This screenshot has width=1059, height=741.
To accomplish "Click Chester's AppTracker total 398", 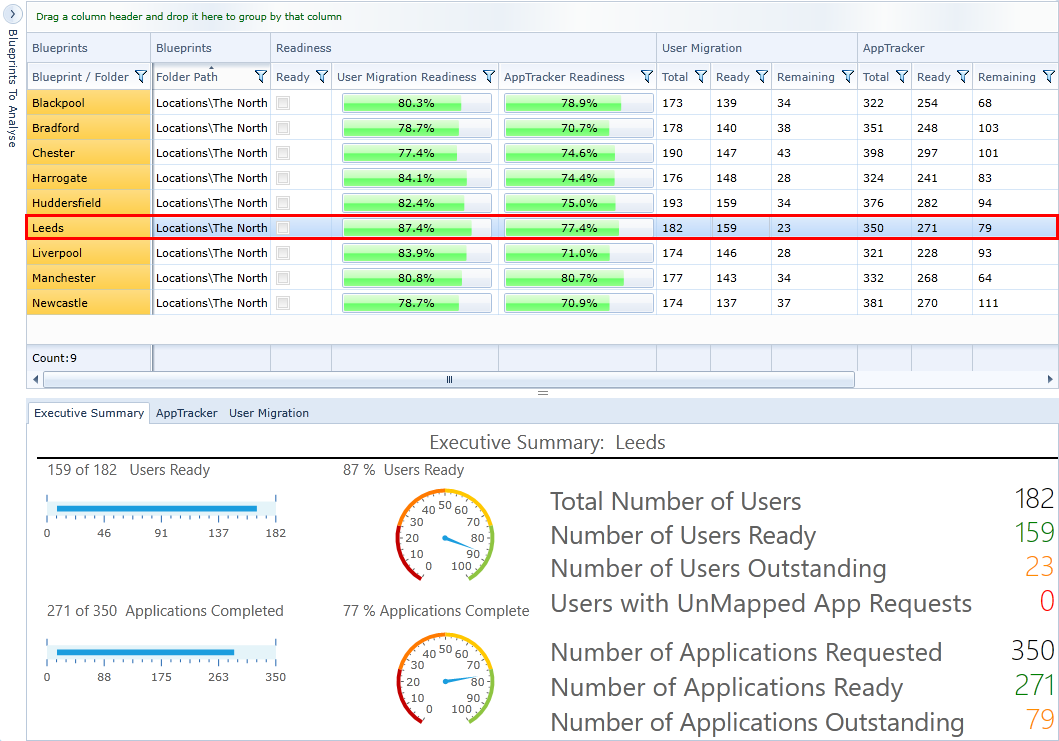I will click(x=873, y=153).
